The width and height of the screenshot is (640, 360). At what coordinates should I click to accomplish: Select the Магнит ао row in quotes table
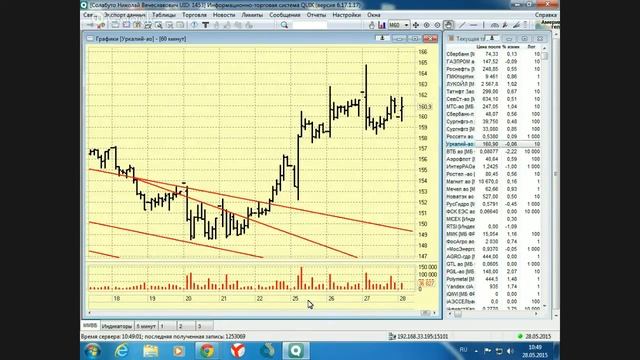(493, 181)
